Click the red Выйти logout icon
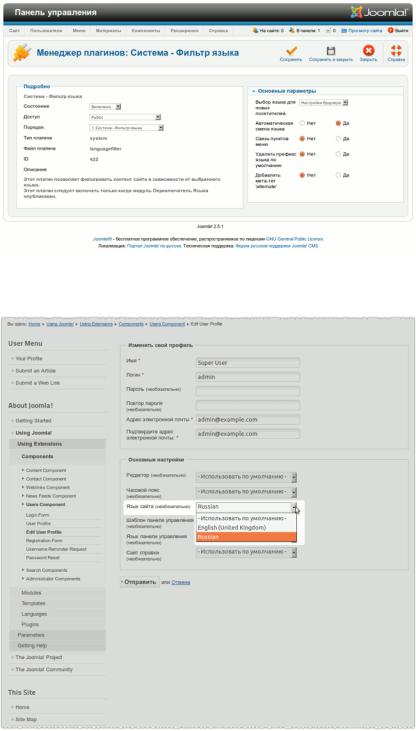The height and width of the screenshot is (731, 416). point(390,30)
